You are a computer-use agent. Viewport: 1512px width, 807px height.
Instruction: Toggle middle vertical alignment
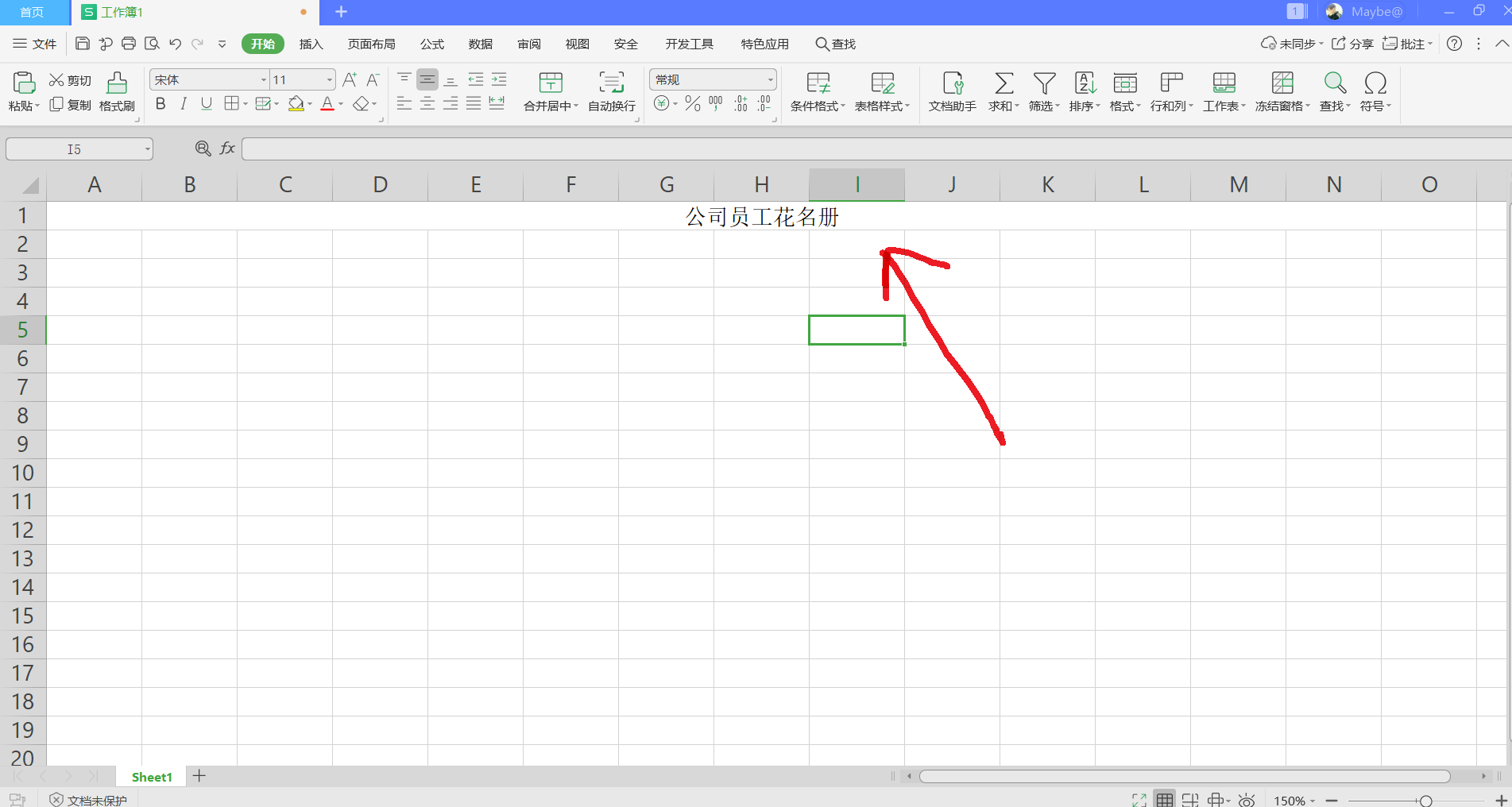[427, 79]
